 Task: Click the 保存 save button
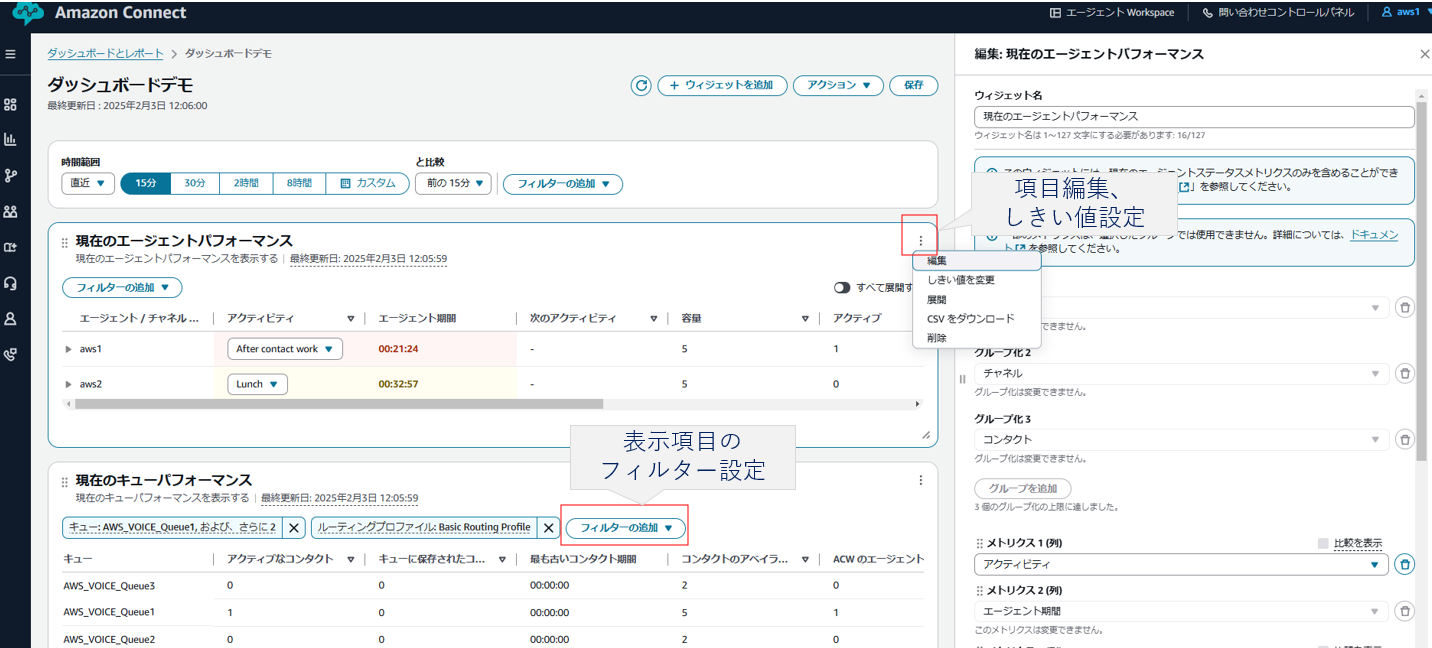914,85
